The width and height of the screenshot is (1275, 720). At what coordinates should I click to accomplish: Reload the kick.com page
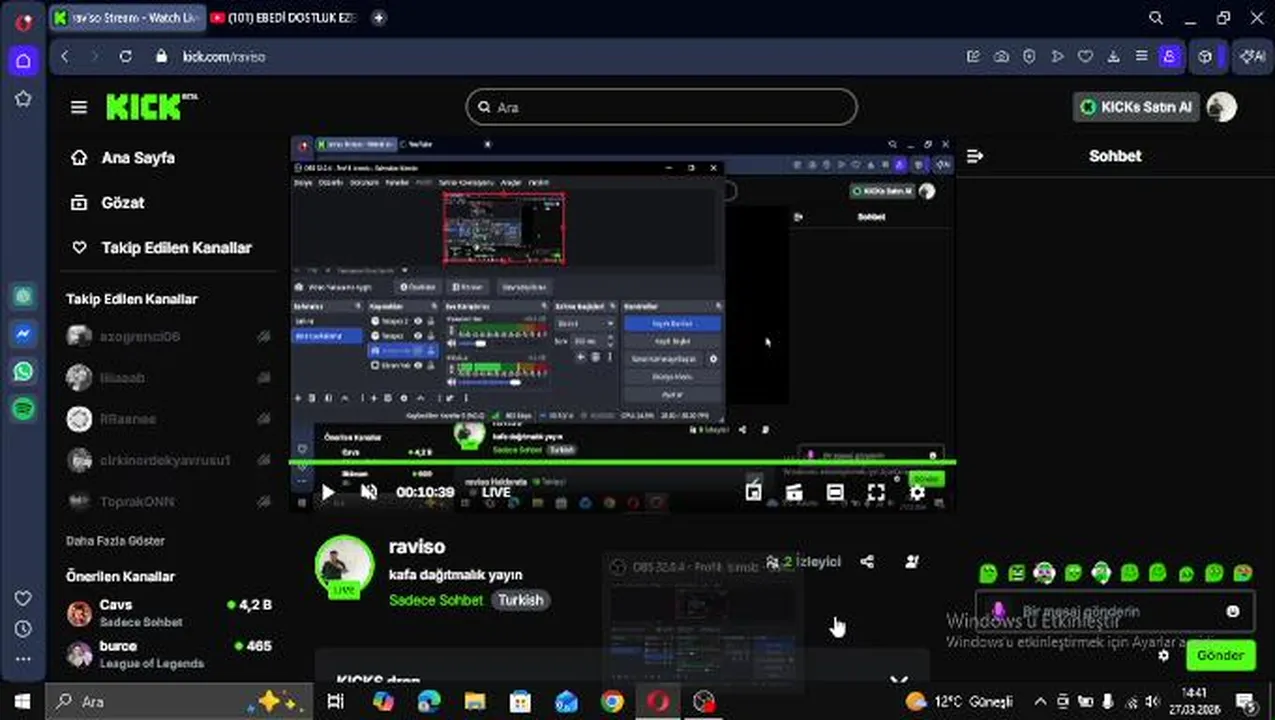coord(125,57)
